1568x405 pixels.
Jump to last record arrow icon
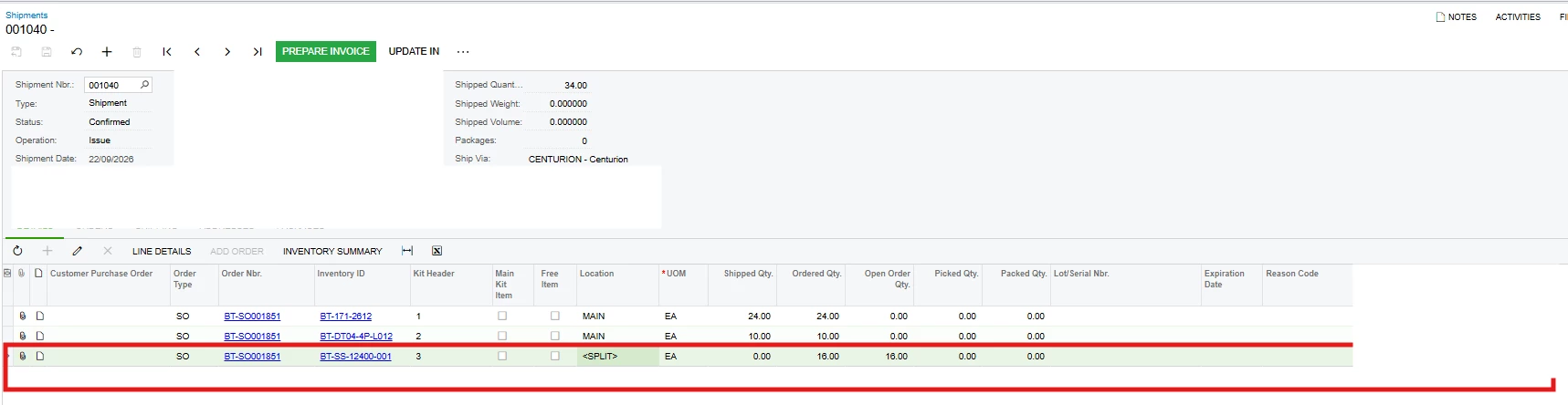coord(258,52)
